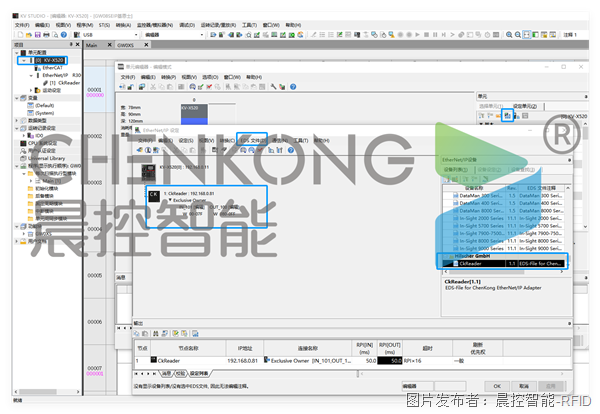Click project panel horizontal scrollbar
The height and width of the screenshot is (414, 600).
point(47,392)
